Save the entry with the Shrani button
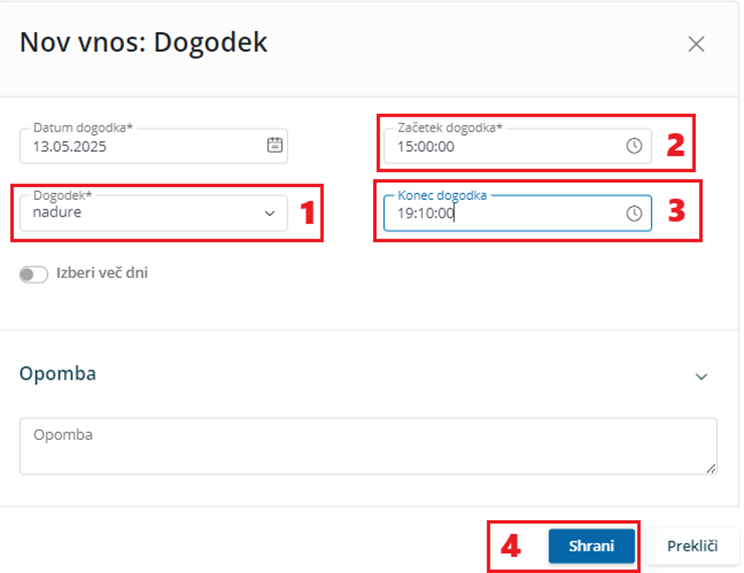 pyautogui.click(x=592, y=546)
